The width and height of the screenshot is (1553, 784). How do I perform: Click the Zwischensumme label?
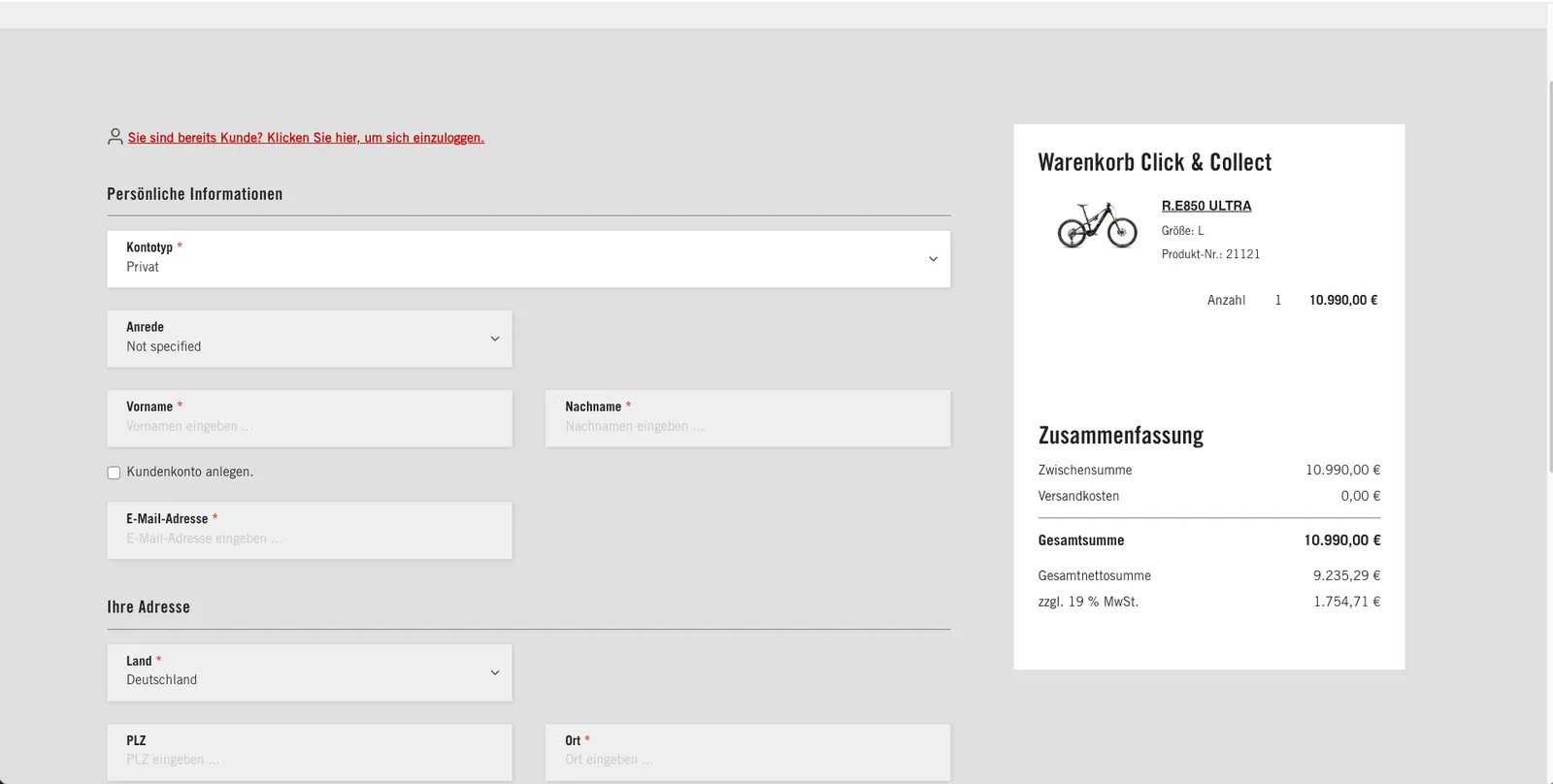(1085, 471)
